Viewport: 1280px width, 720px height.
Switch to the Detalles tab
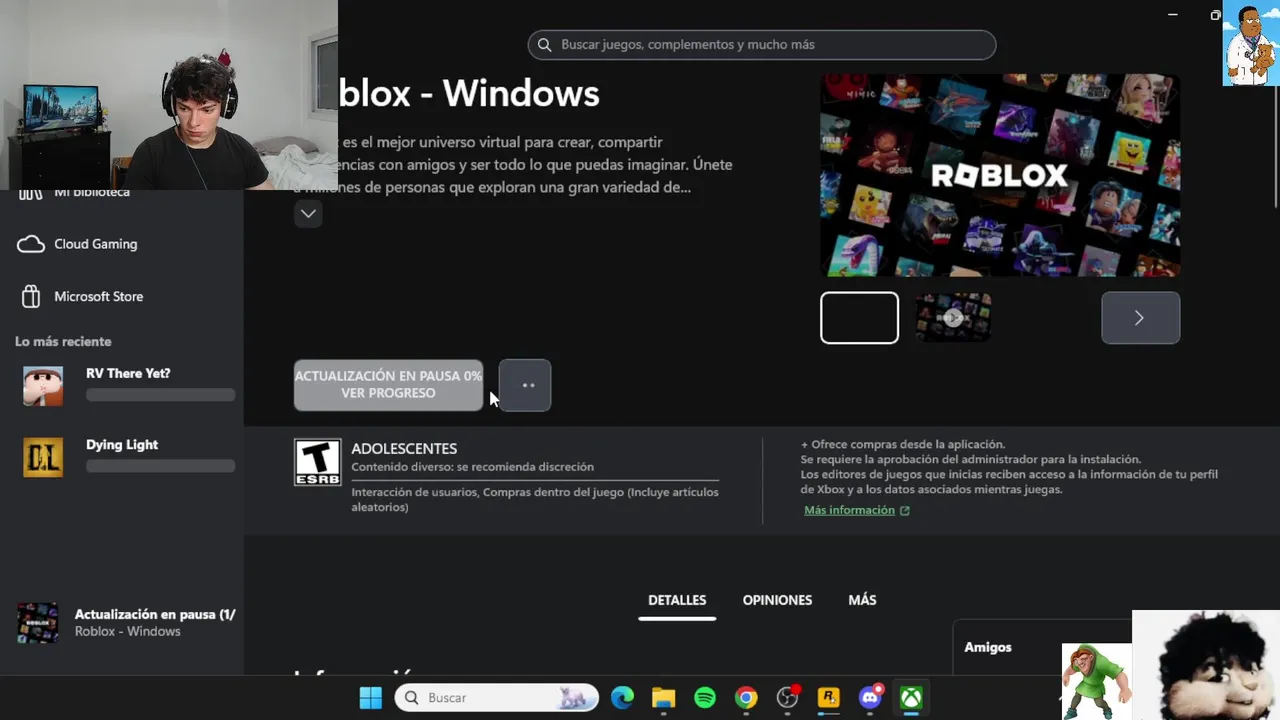click(x=677, y=600)
